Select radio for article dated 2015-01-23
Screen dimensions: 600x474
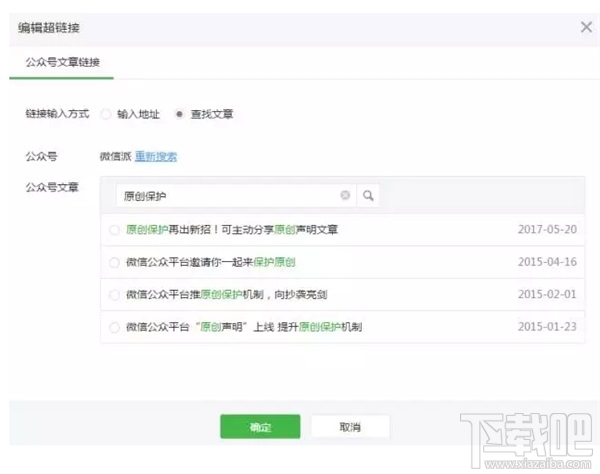tap(114, 327)
